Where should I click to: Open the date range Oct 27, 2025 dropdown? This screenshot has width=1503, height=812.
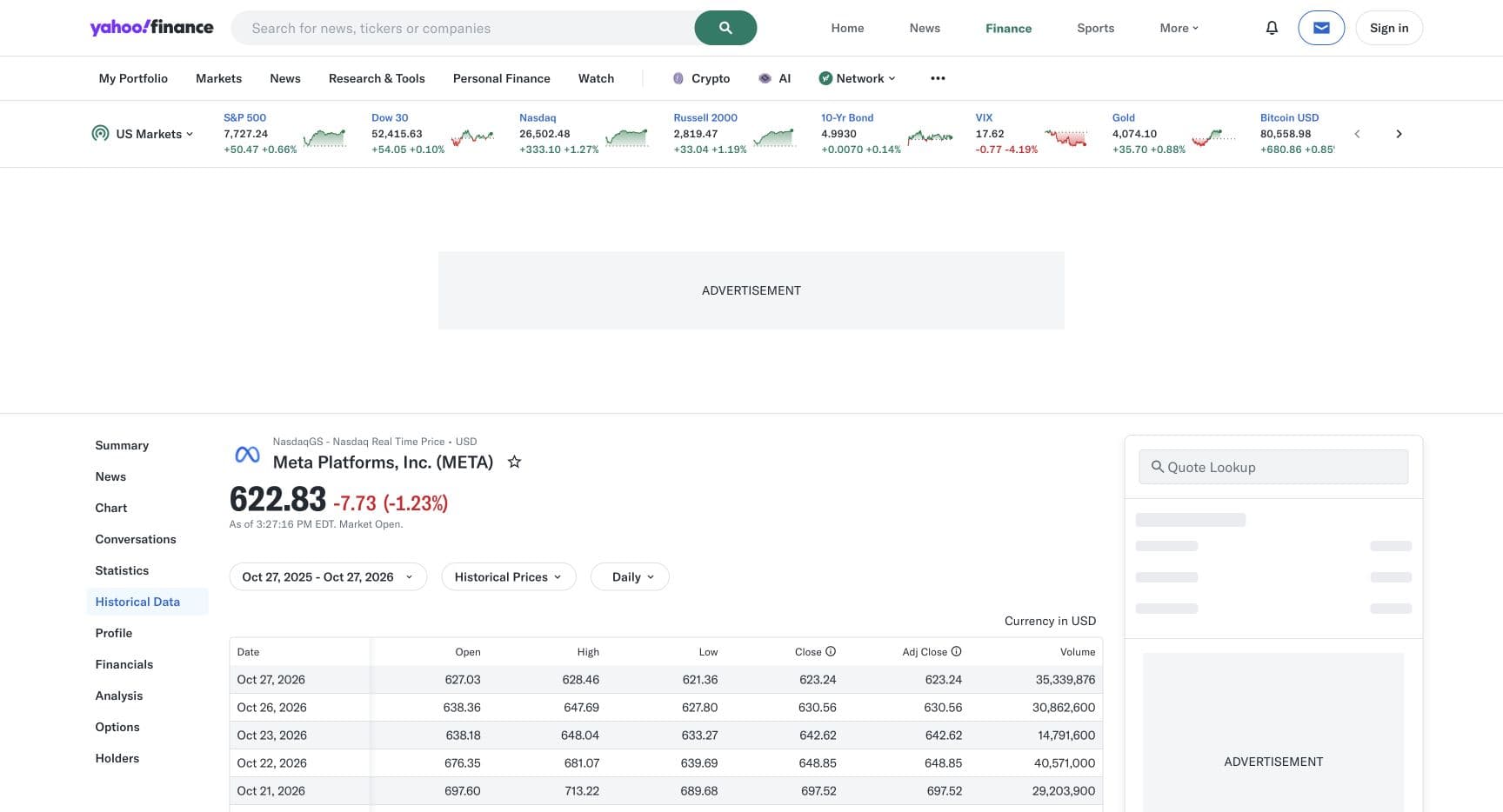click(328, 576)
